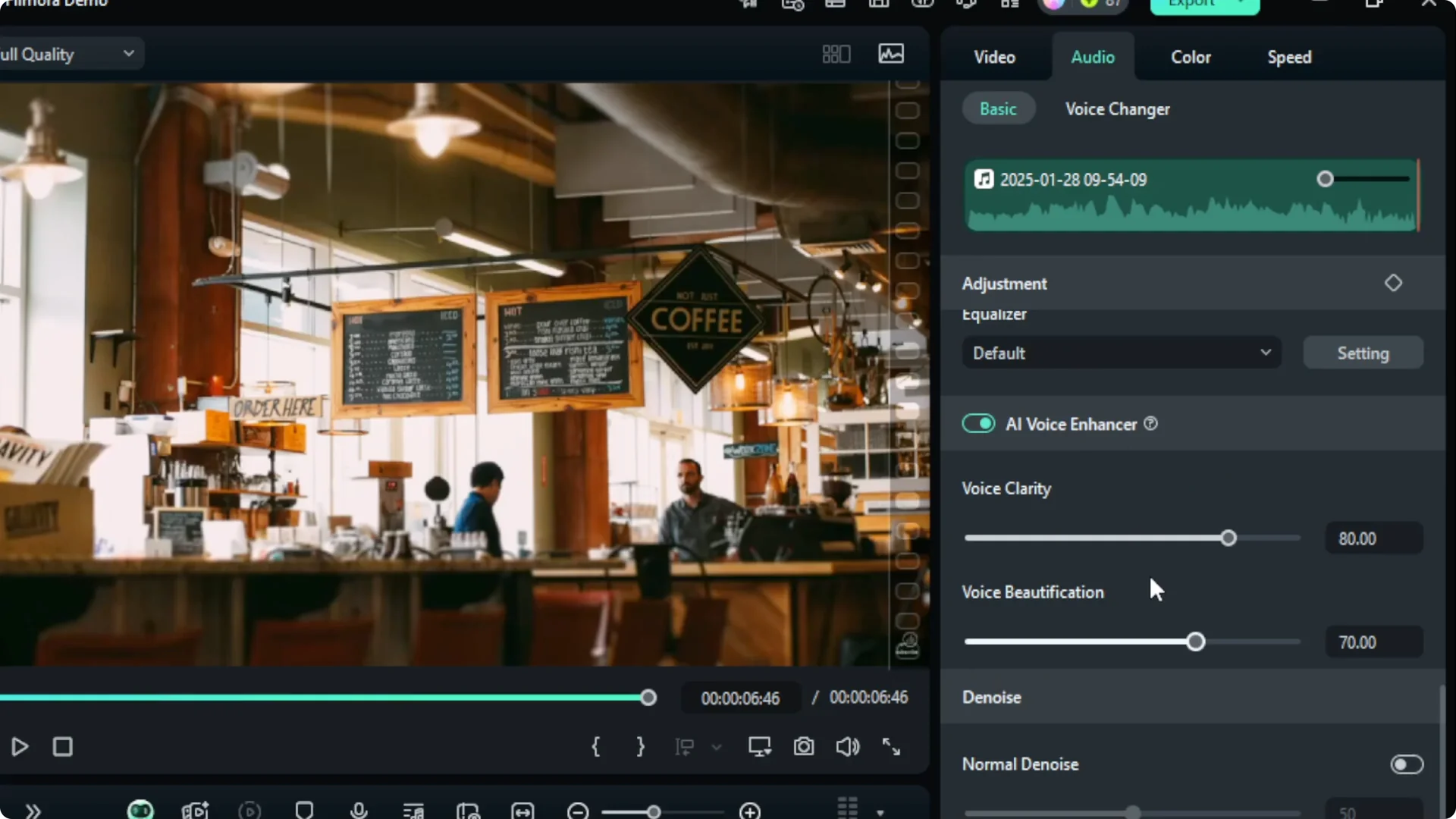Disable the AI Voice Enhancer
The image size is (1456, 819).
tap(978, 423)
